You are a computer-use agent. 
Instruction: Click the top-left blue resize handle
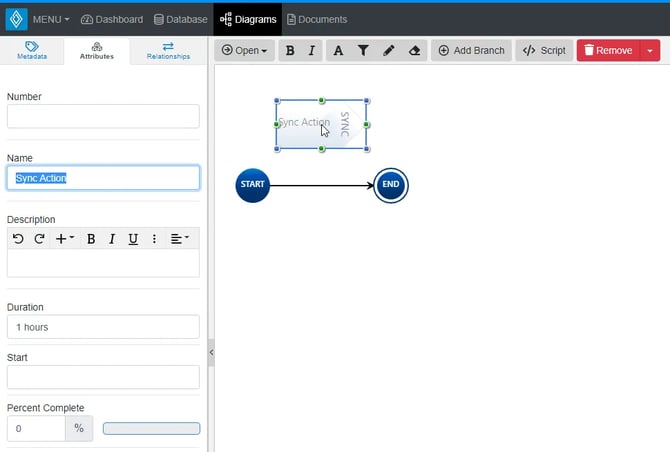coord(277,101)
